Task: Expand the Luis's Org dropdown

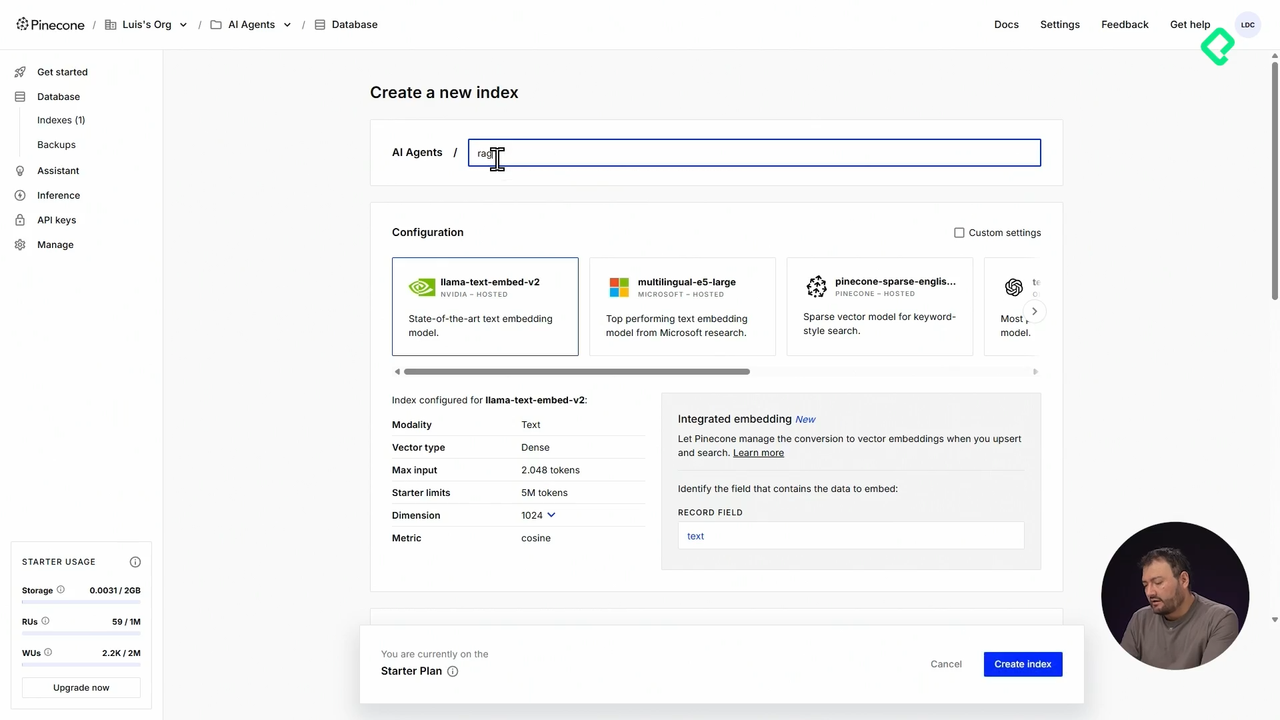Action: pyautogui.click(x=183, y=25)
